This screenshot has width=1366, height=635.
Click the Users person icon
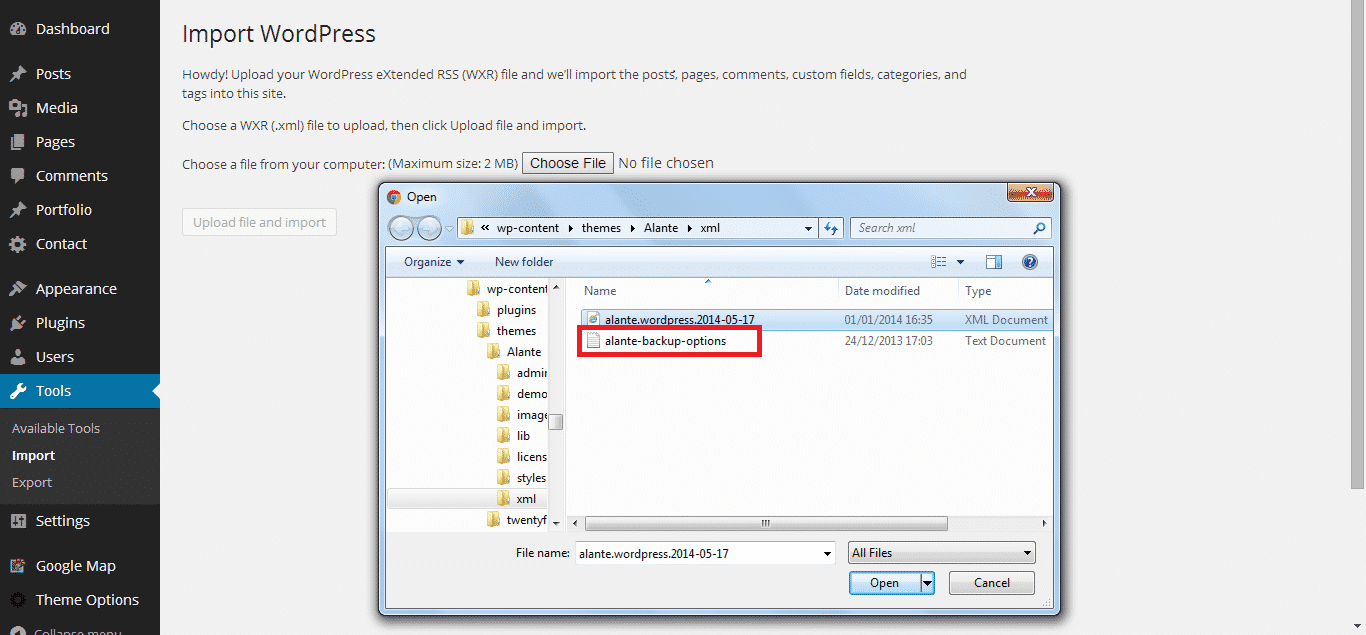pos(17,357)
